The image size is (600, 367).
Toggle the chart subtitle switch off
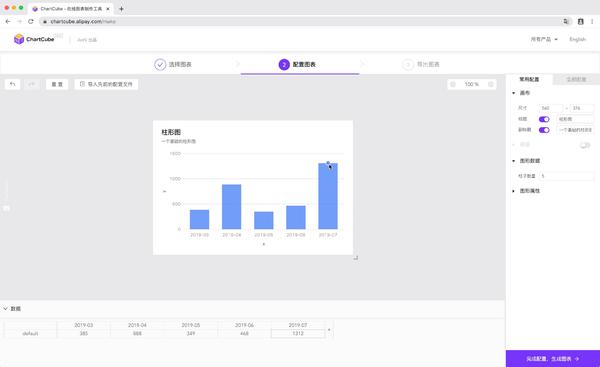[544, 130]
